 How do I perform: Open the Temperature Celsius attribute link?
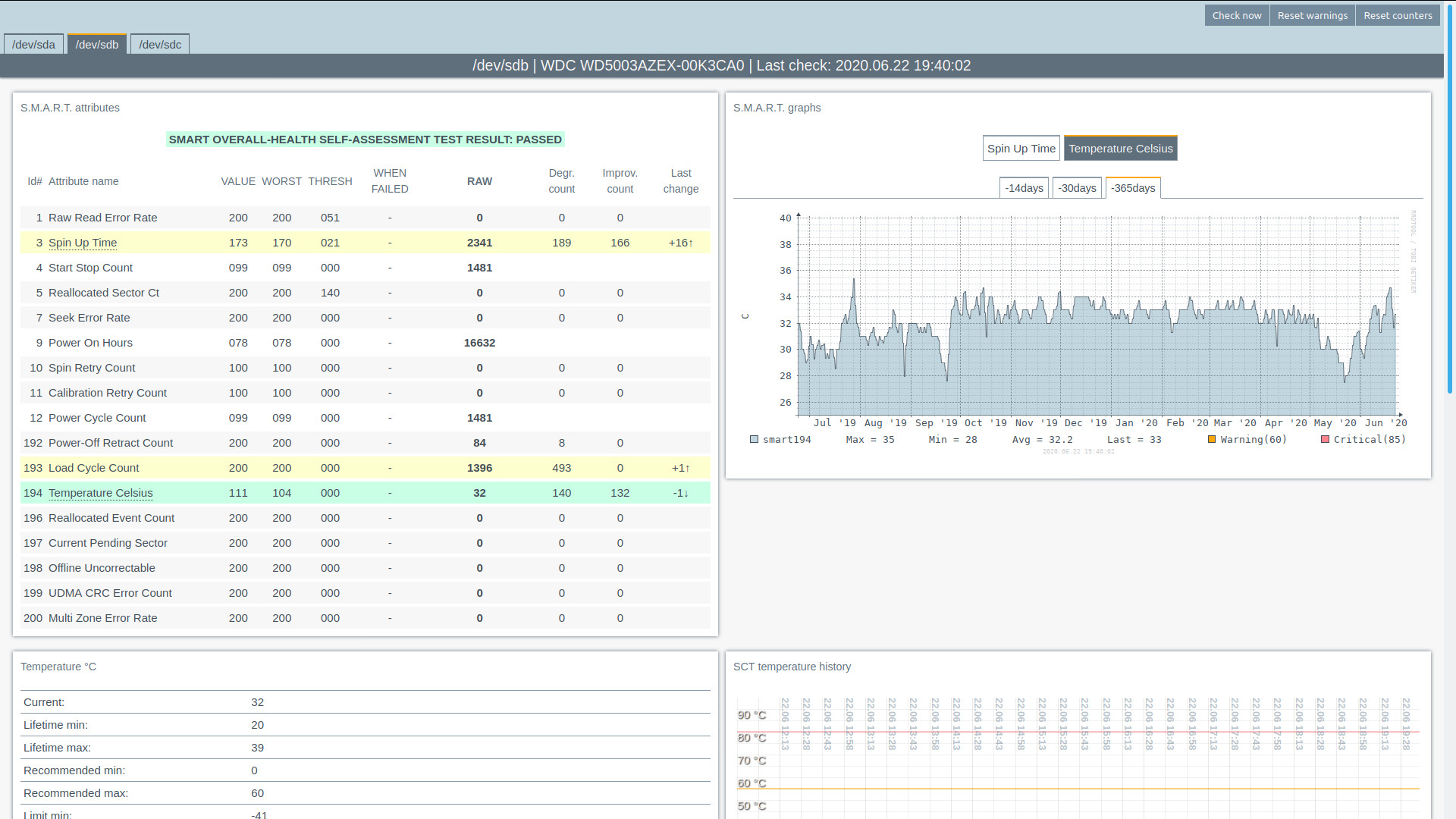[101, 493]
